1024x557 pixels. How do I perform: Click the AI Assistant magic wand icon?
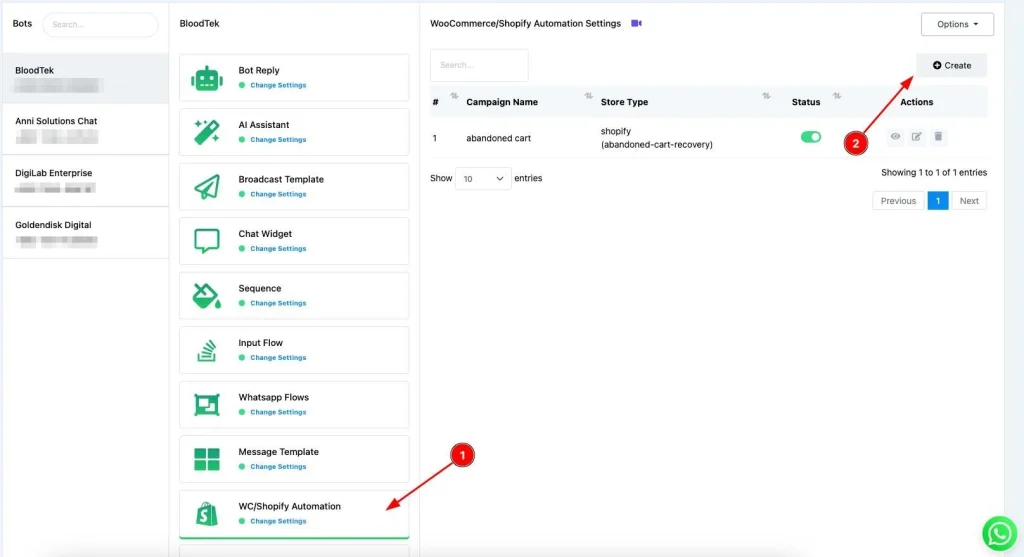206,133
